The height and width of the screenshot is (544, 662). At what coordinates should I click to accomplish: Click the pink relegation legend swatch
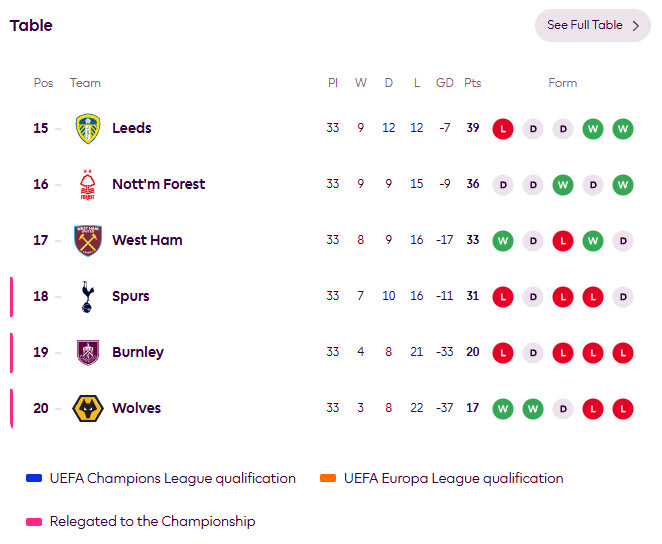(34, 522)
